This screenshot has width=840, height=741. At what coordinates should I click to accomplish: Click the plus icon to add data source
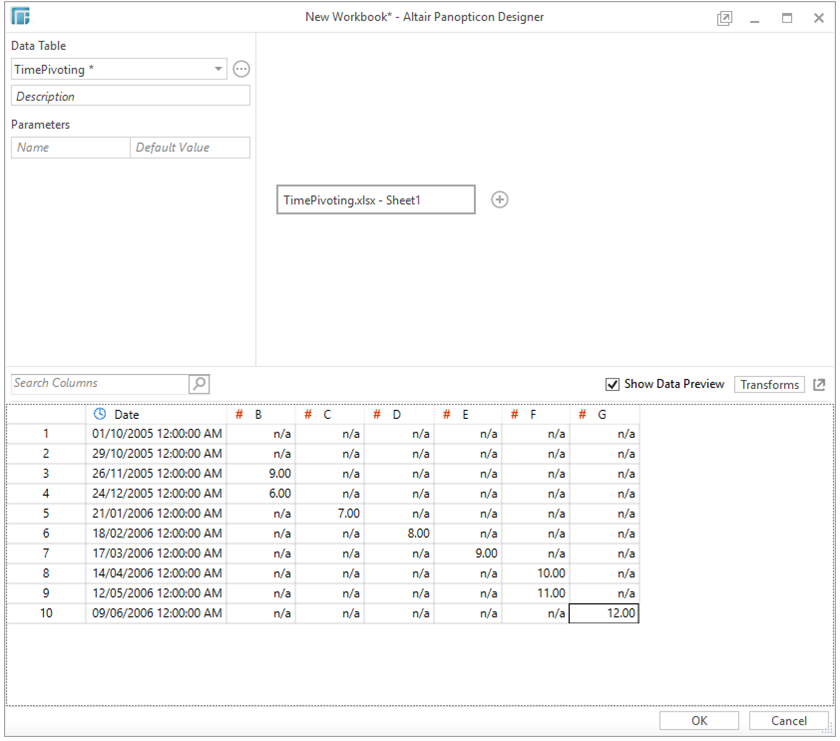[500, 199]
